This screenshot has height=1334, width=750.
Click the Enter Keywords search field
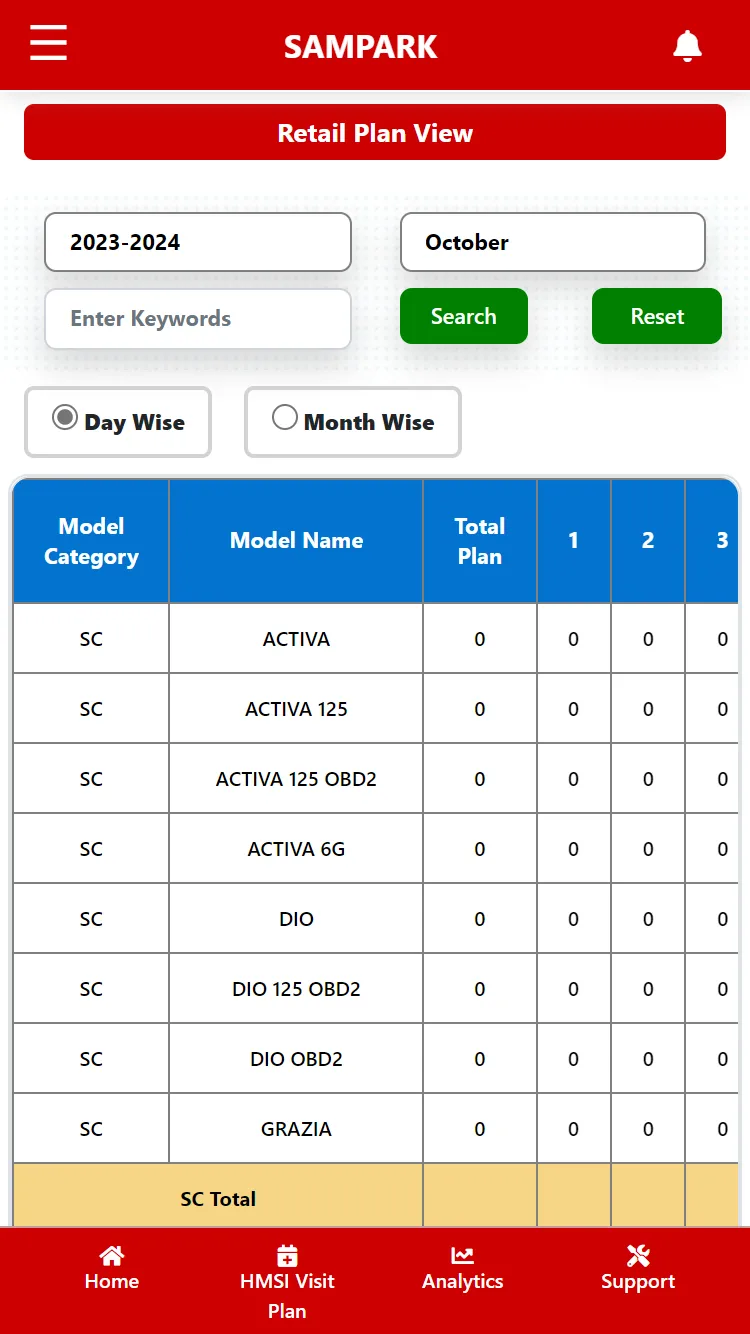point(198,319)
